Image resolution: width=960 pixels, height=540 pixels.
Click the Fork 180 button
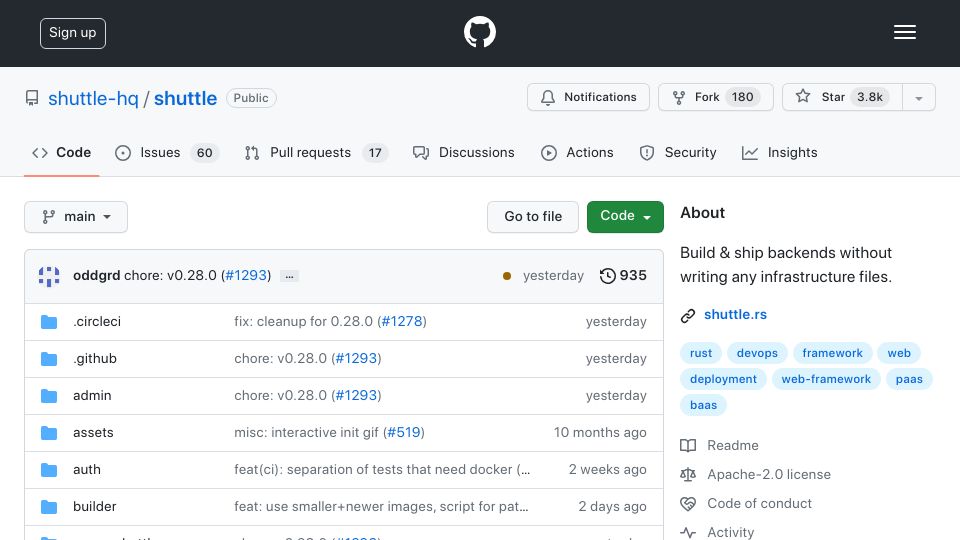point(716,97)
